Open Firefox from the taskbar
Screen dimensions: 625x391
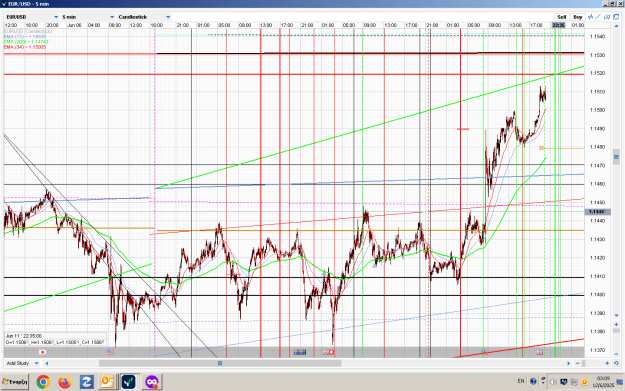65,382
